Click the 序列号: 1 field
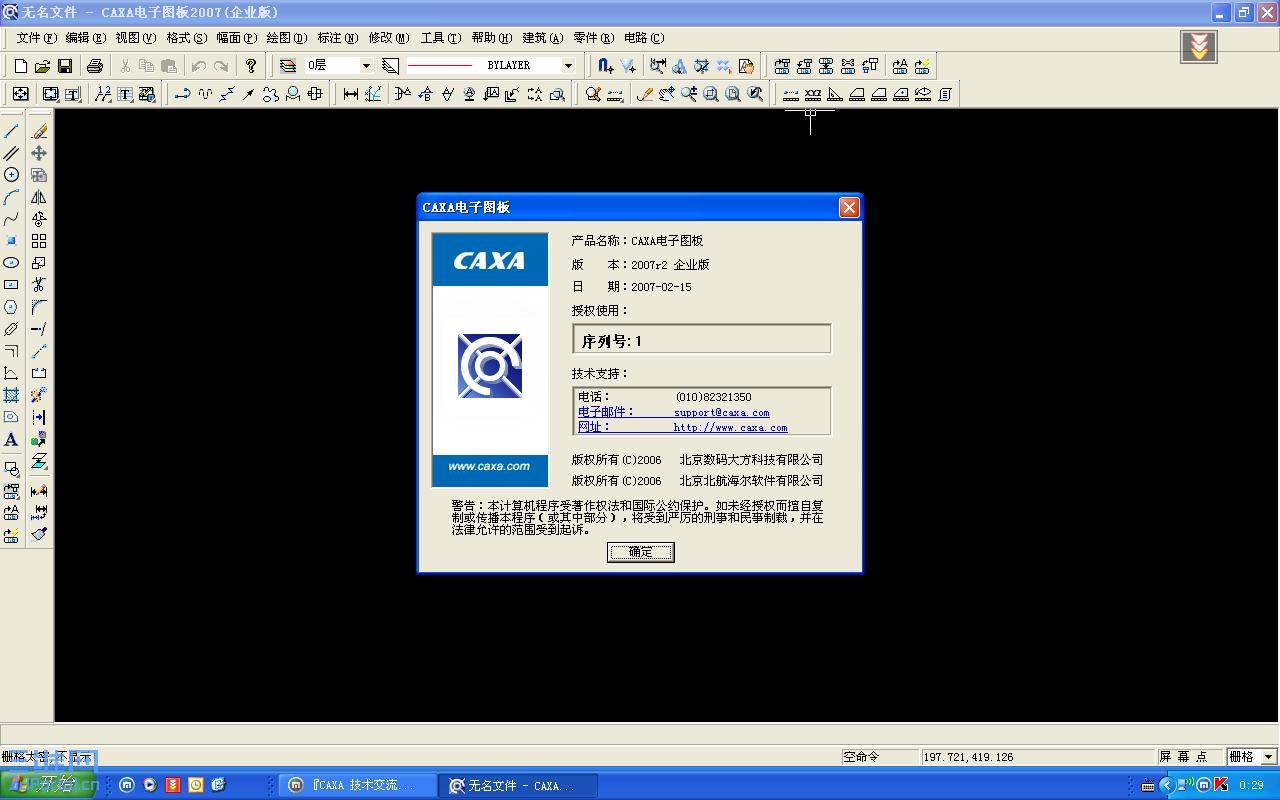Viewport: 1280px width, 800px height. tap(701, 339)
